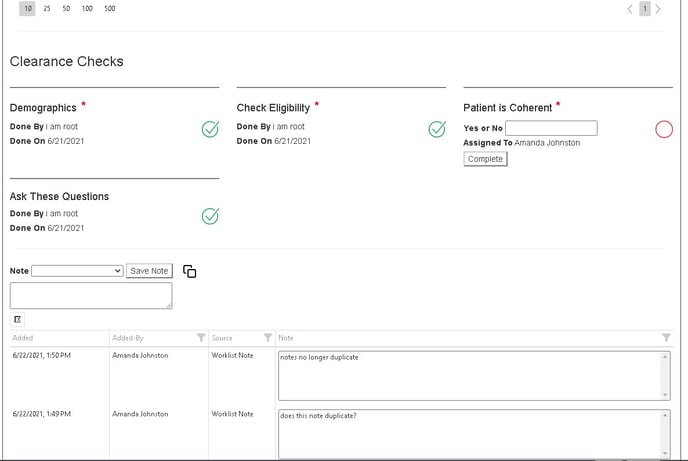The width and height of the screenshot is (688, 461).
Task: Open the Source column filter
Action: [267, 338]
